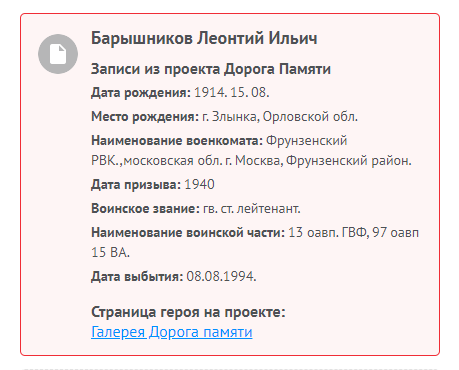Click the Дата призыва label
Screen dimensions: 459x370
coord(136,185)
